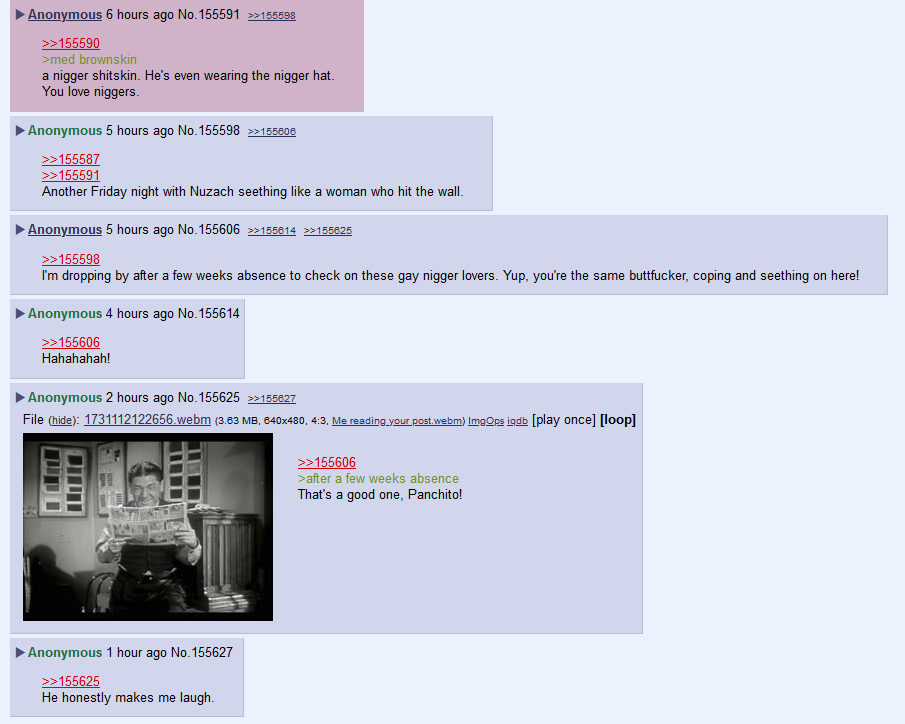Open the file link 1731112122656.webm
Image resolution: width=905 pixels, height=724 pixels.
pyautogui.click(x=147, y=420)
